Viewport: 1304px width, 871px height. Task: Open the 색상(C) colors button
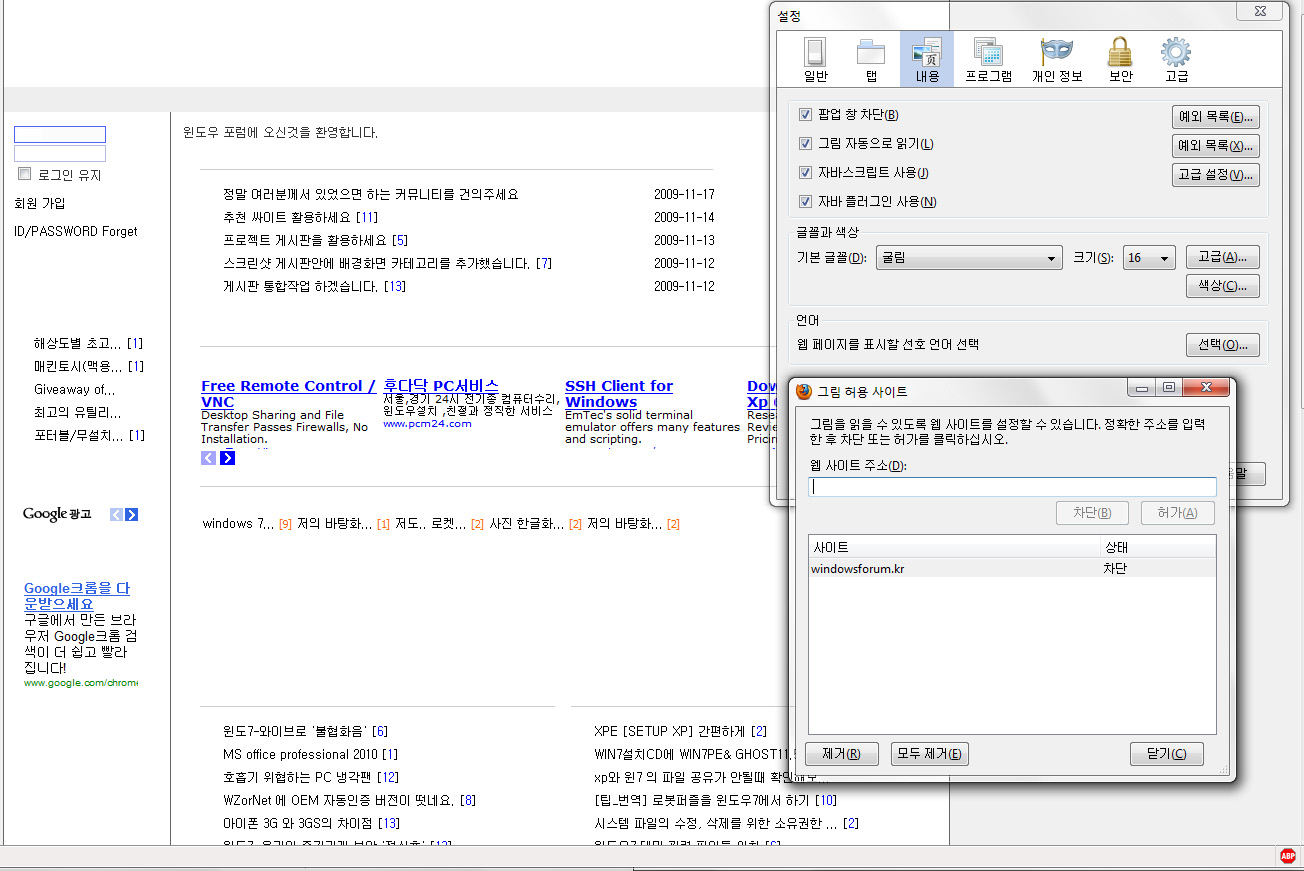1222,286
